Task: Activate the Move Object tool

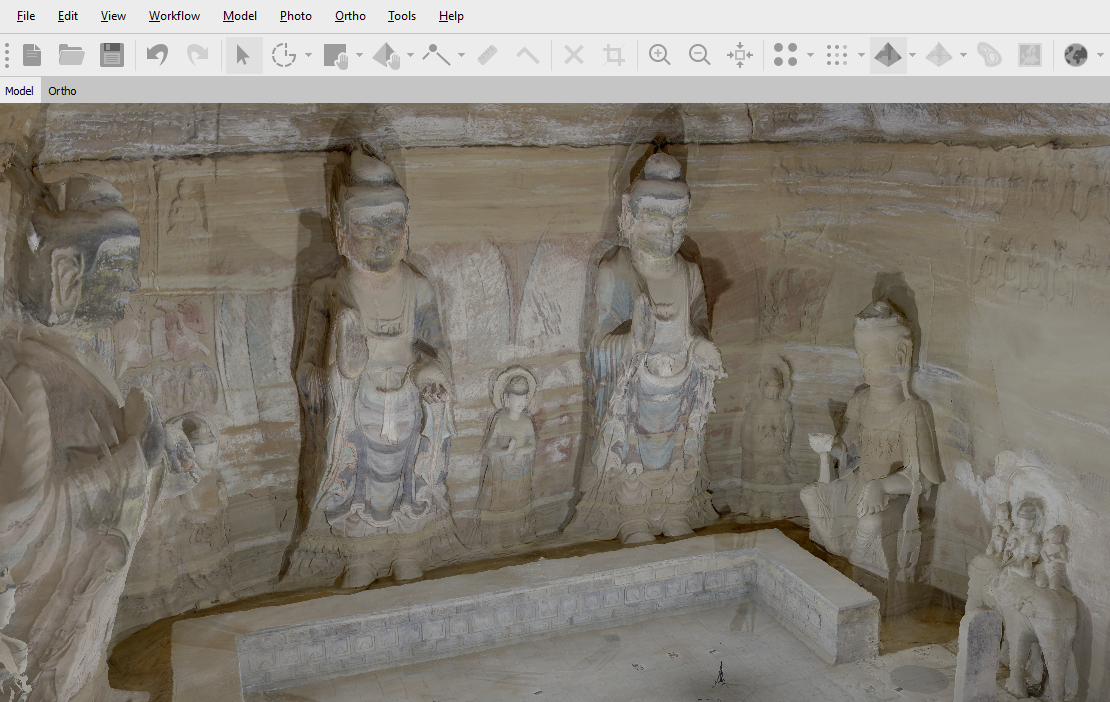Action: (x=387, y=55)
